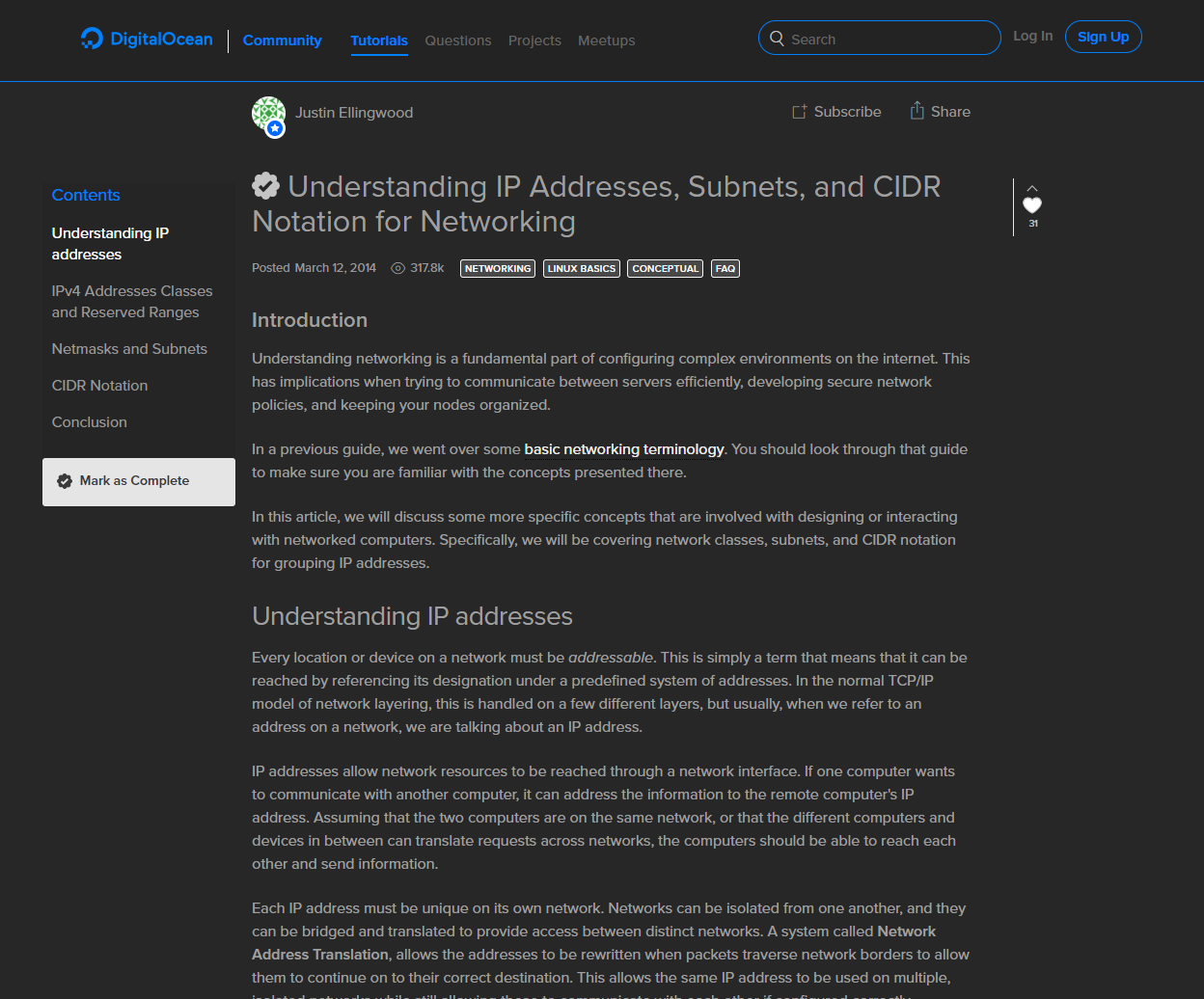Click the Contents sidebar heading
The height and width of the screenshot is (999, 1204).
86,195
